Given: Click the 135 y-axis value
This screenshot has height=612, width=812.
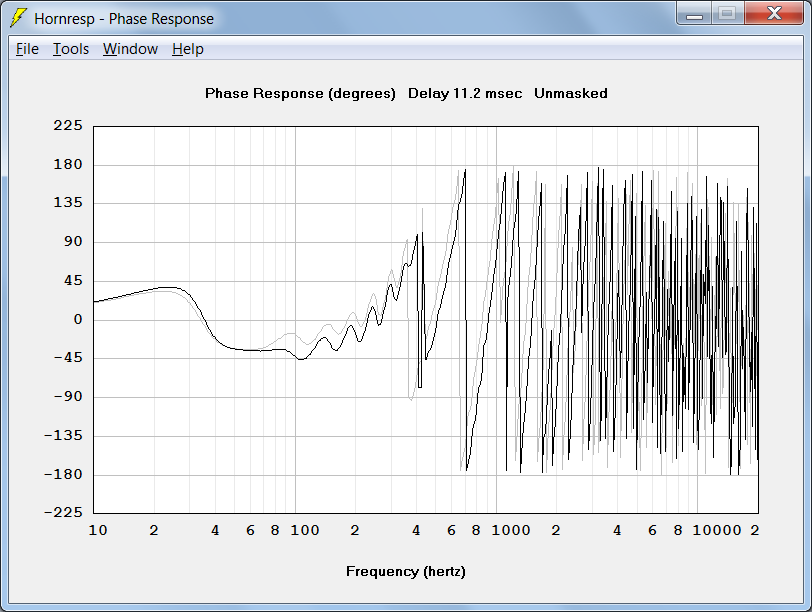Looking at the screenshot, I should tap(68, 202).
